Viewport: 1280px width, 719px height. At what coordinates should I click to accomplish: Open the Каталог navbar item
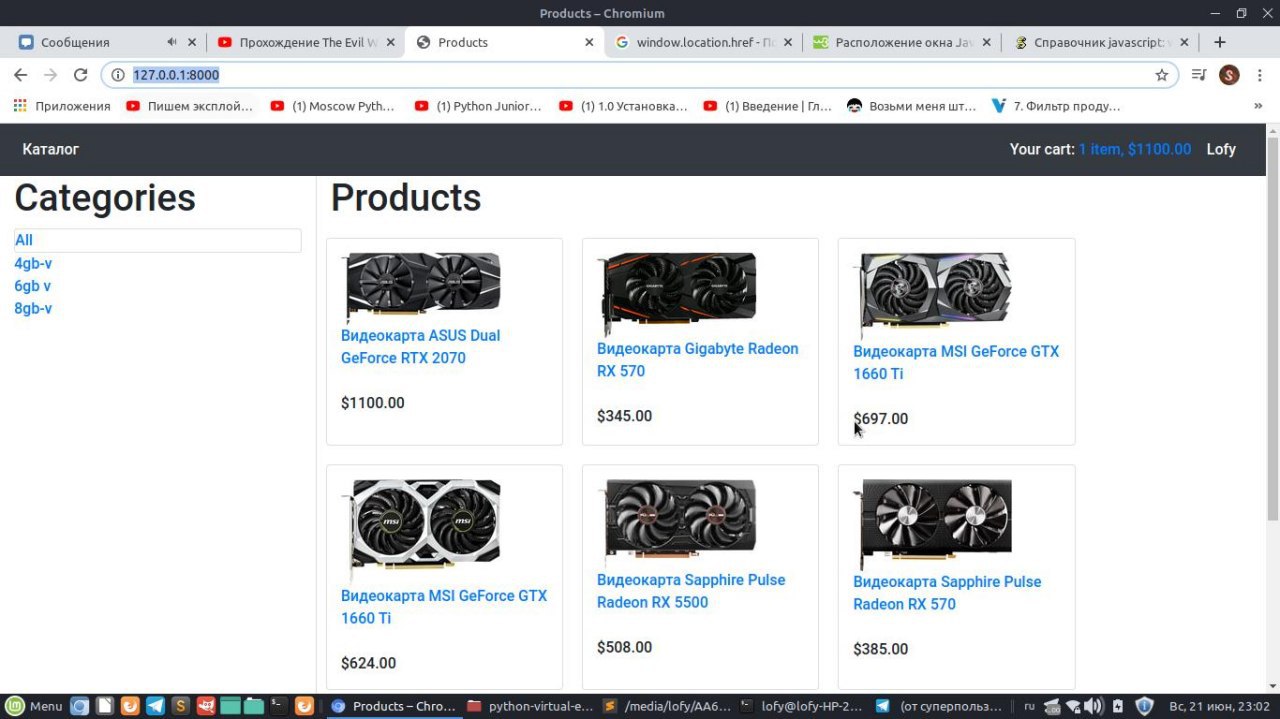click(51, 149)
